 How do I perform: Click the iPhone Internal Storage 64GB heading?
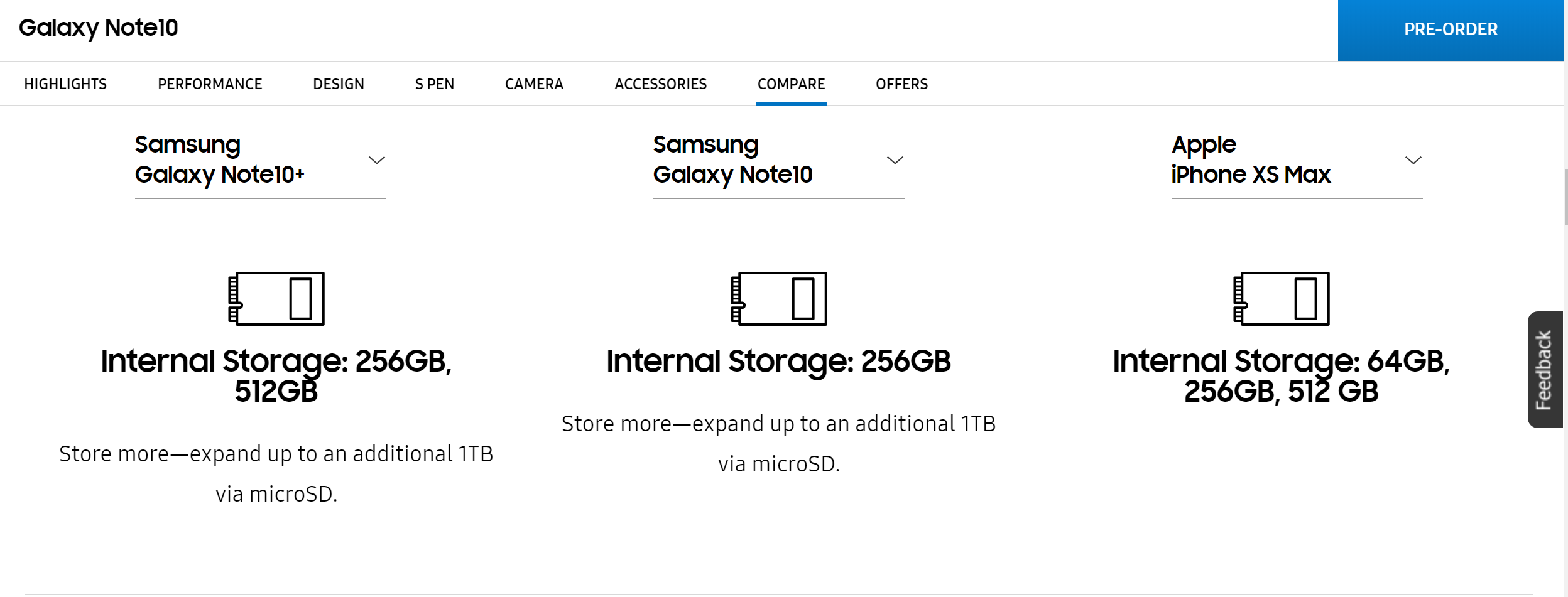click(1282, 375)
